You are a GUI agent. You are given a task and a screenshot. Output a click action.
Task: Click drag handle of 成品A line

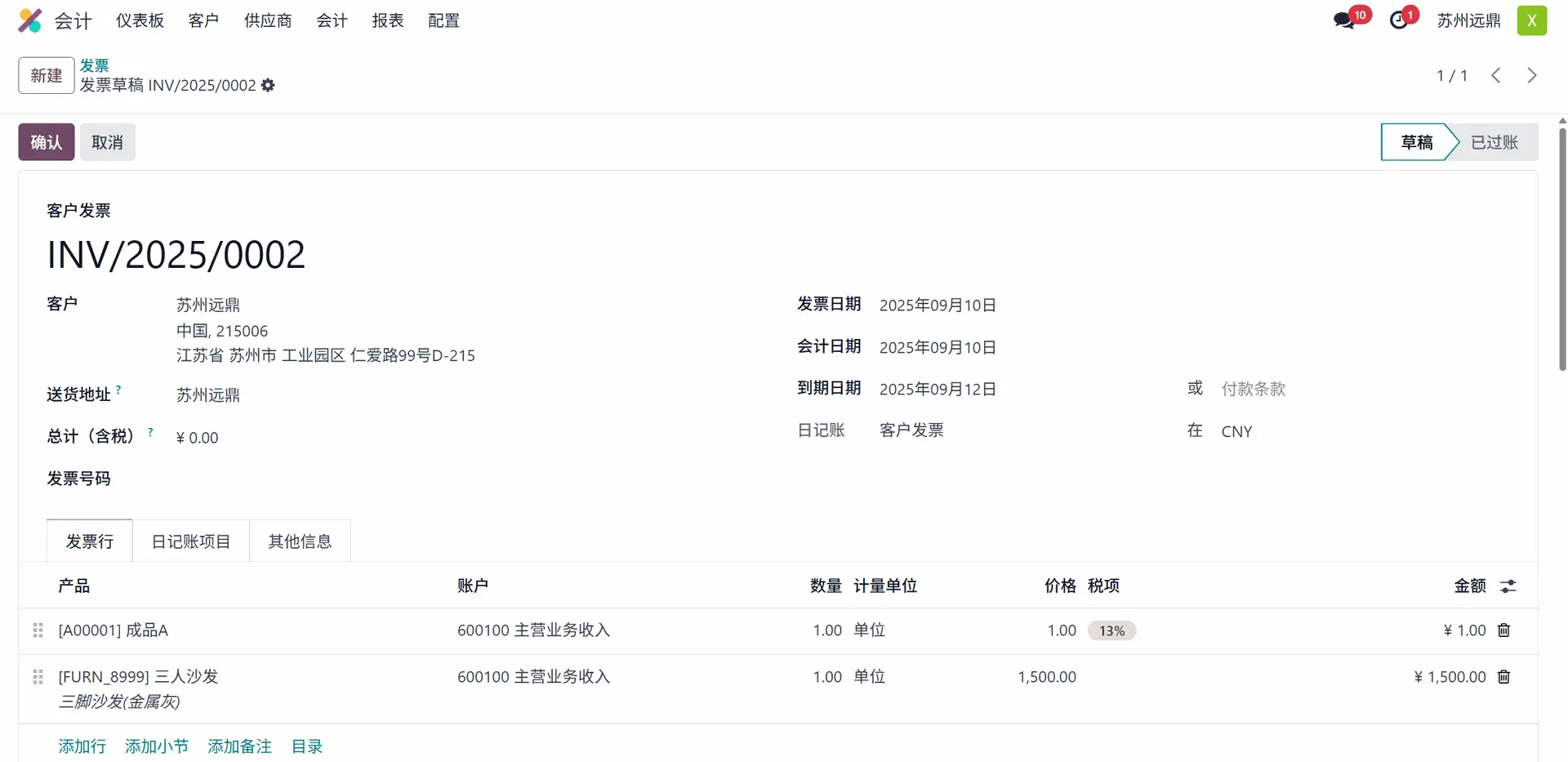pos(38,631)
